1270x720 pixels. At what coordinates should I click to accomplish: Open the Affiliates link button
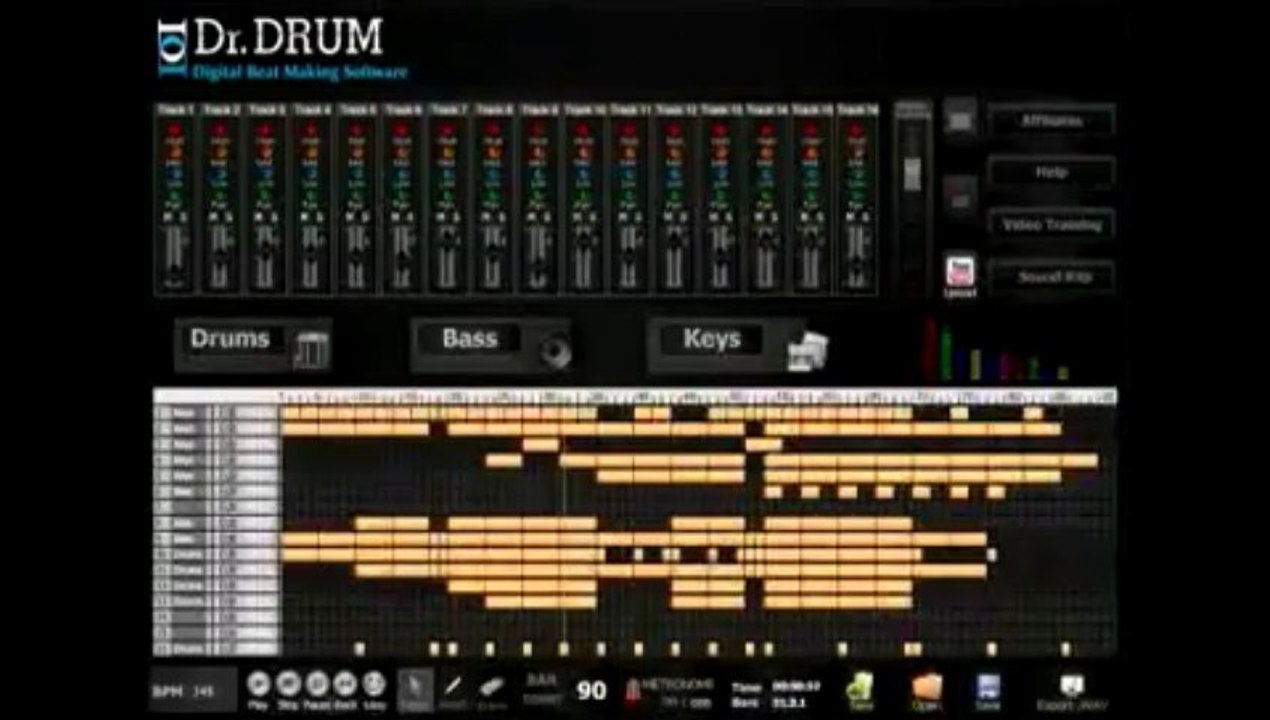coord(1051,121)
